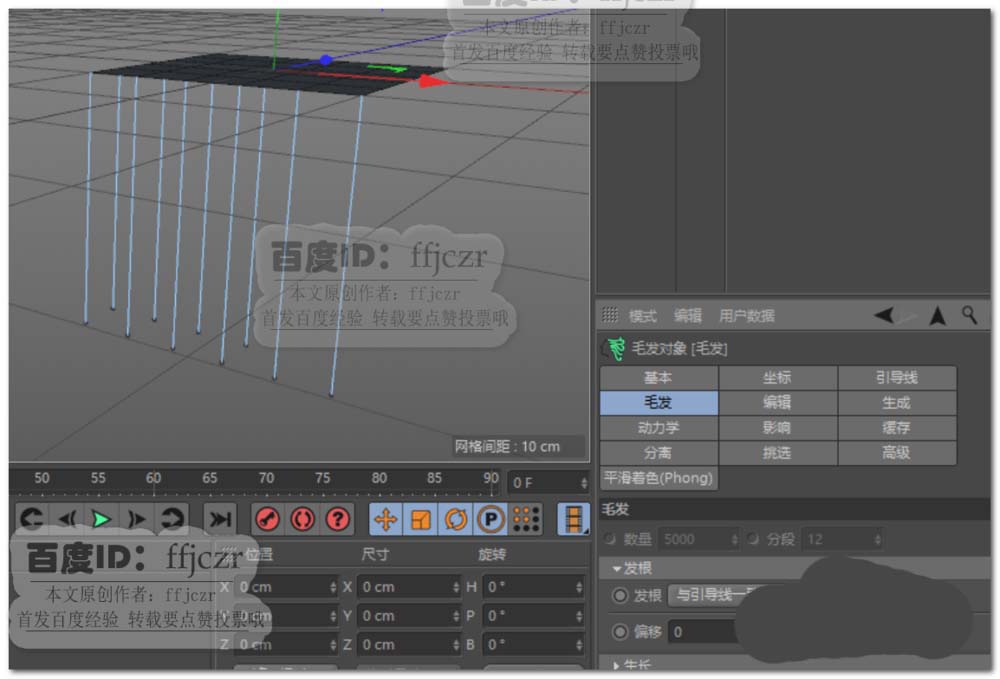The height and width of the screenshot is (679, 1000).
Task: Click the current frame 0 F stepper
Action: (x=584, y=483)
